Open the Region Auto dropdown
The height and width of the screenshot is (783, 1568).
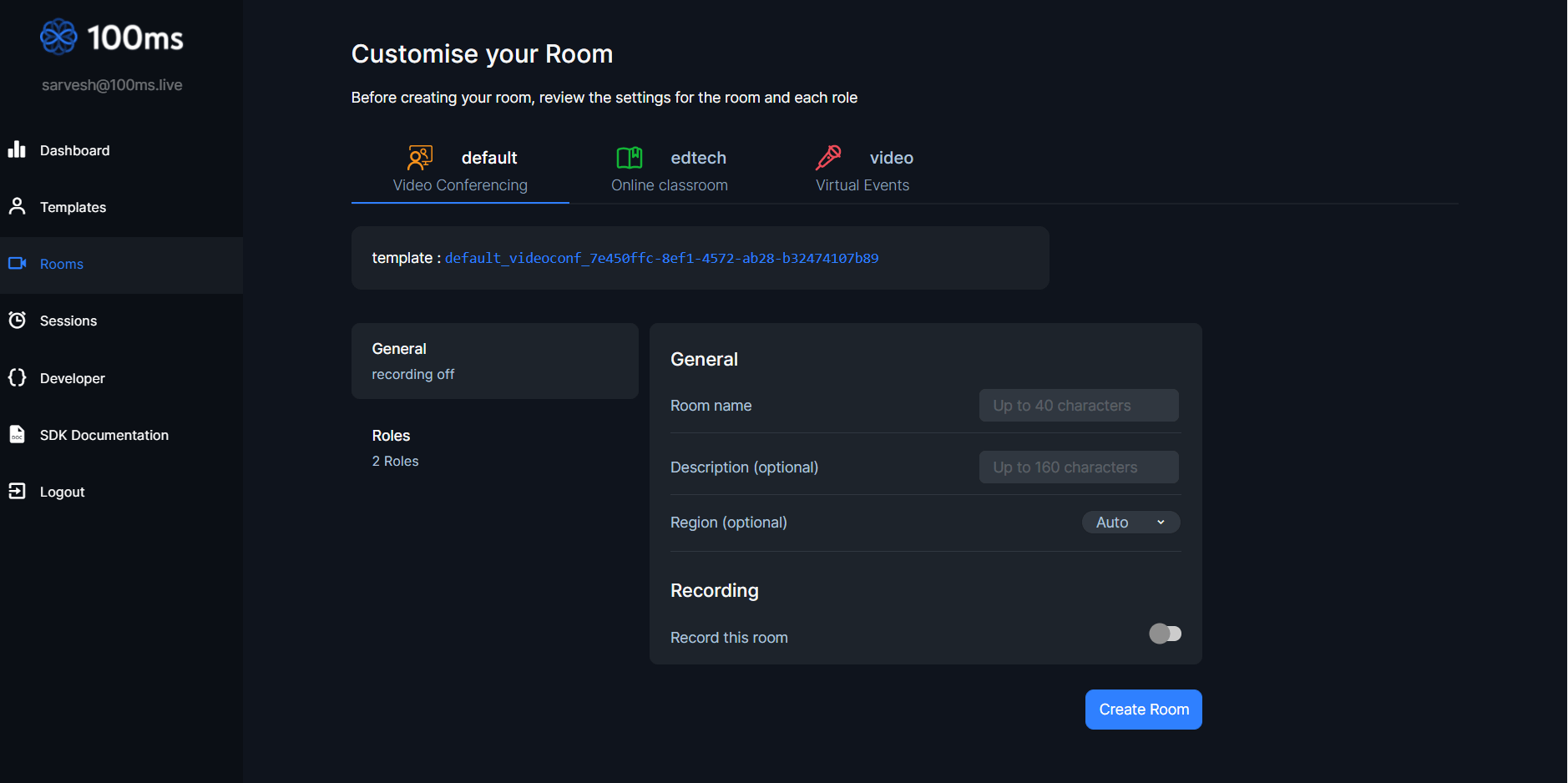coord(1130,522)
